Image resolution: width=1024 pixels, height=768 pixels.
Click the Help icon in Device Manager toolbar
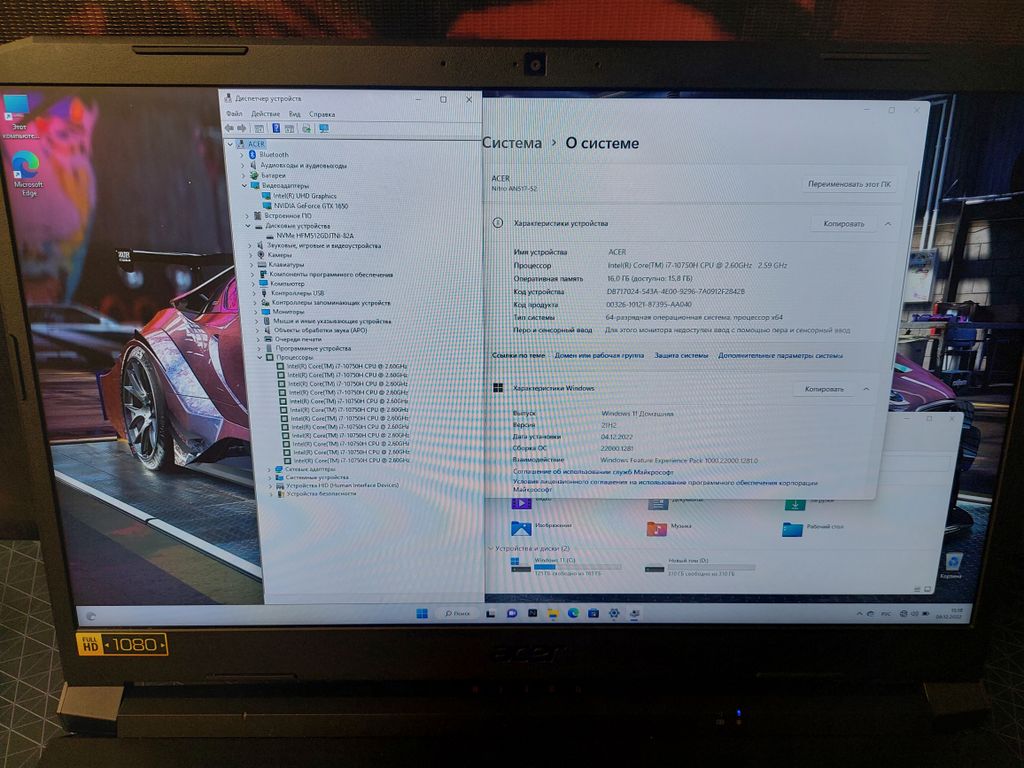tap(275, 128)
